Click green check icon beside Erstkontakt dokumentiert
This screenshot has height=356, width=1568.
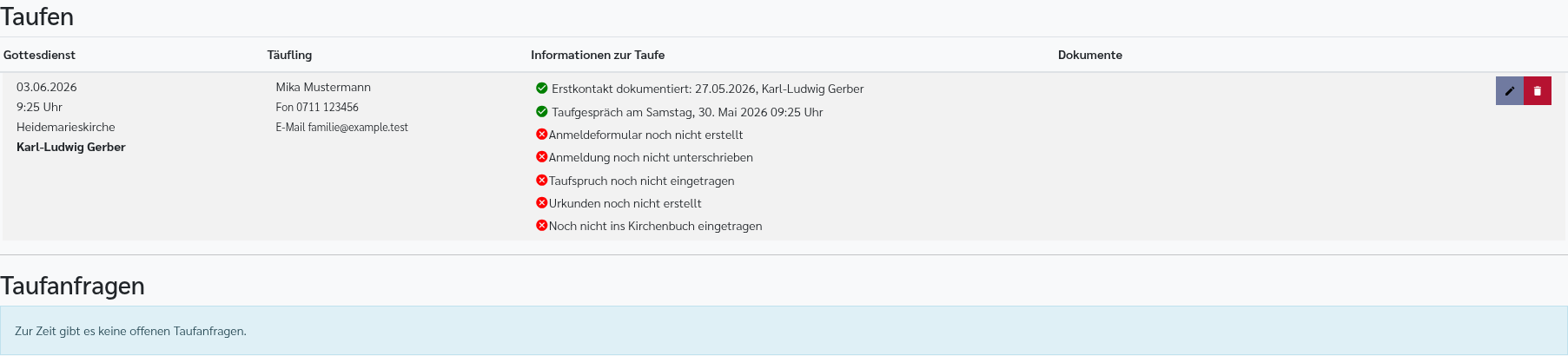[x=542, y=89]
